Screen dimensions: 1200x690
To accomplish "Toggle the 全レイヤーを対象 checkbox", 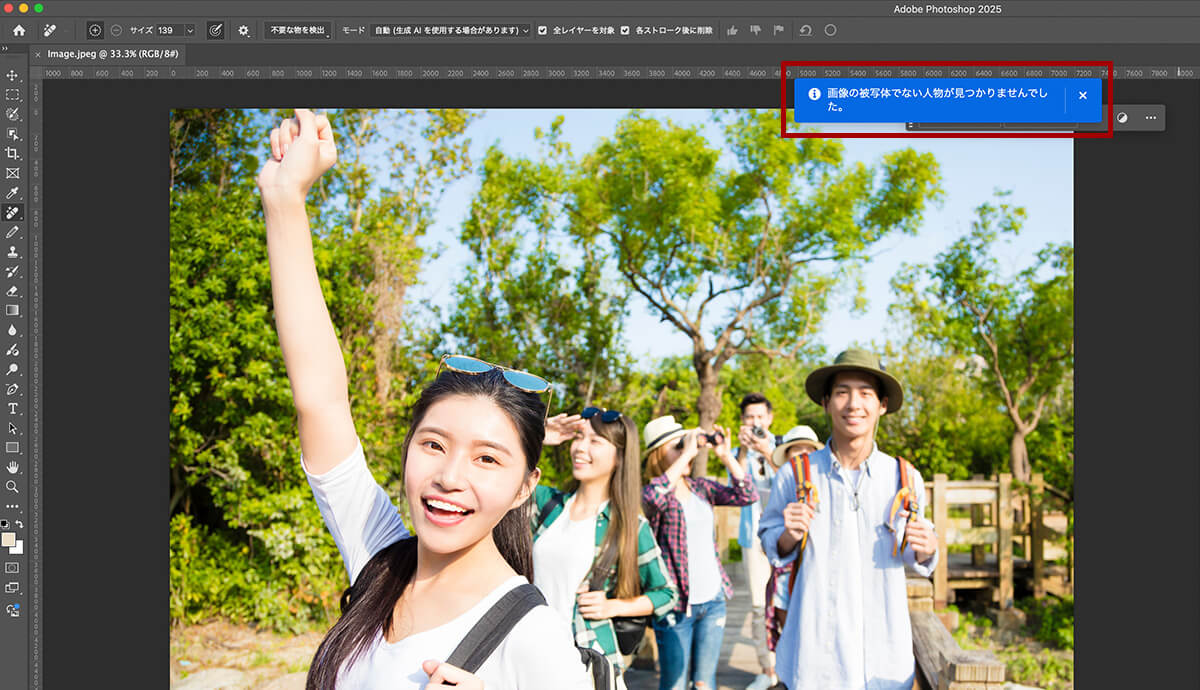I will (543, 30).
